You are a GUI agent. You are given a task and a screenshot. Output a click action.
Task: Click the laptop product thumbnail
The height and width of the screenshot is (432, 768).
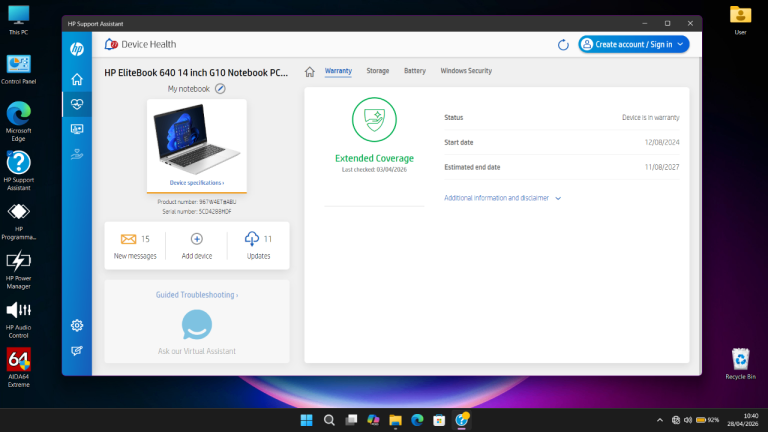(x=197, y=139)
